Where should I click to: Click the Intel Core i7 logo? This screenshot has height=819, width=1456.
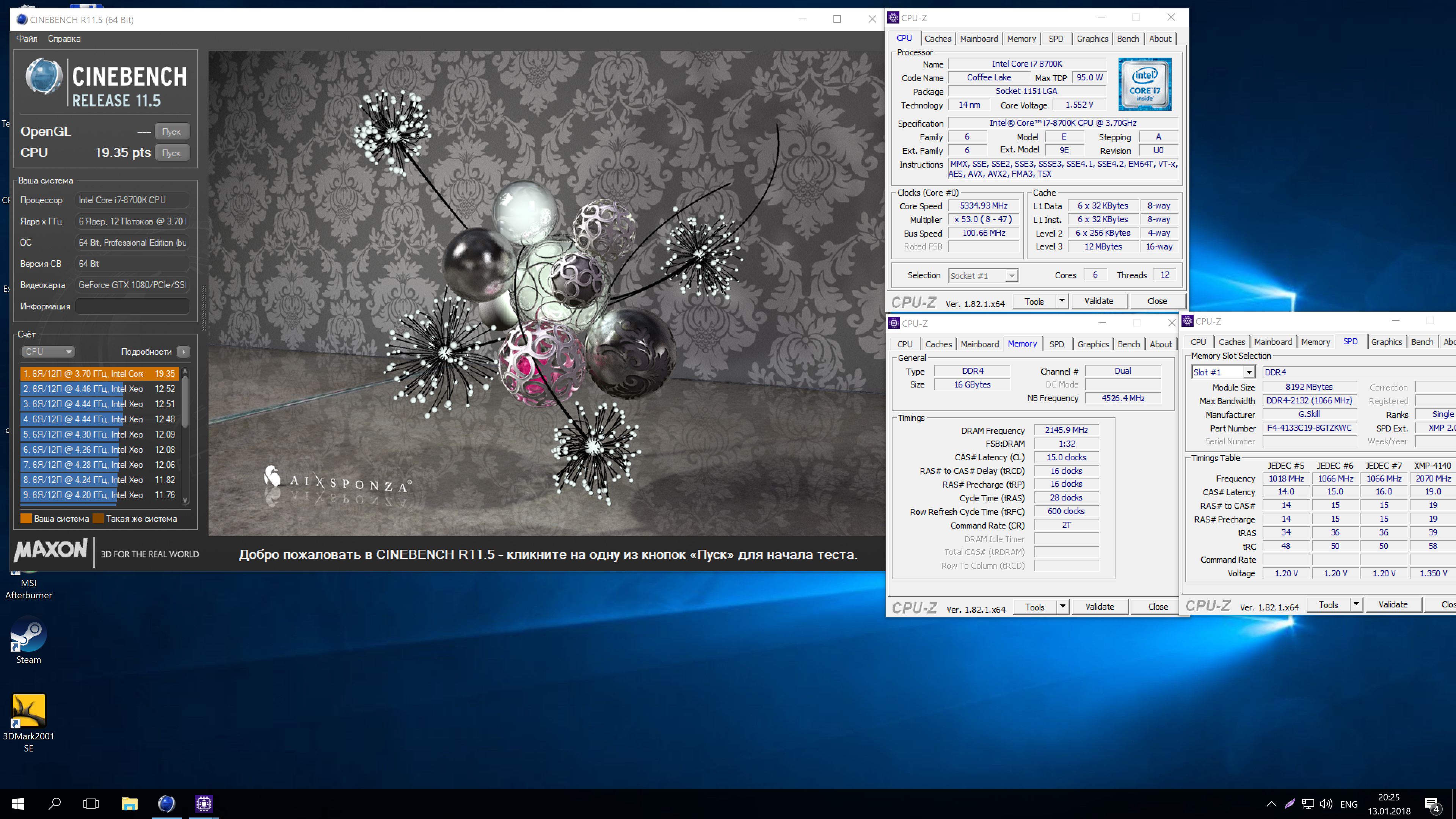(1145, 84)
